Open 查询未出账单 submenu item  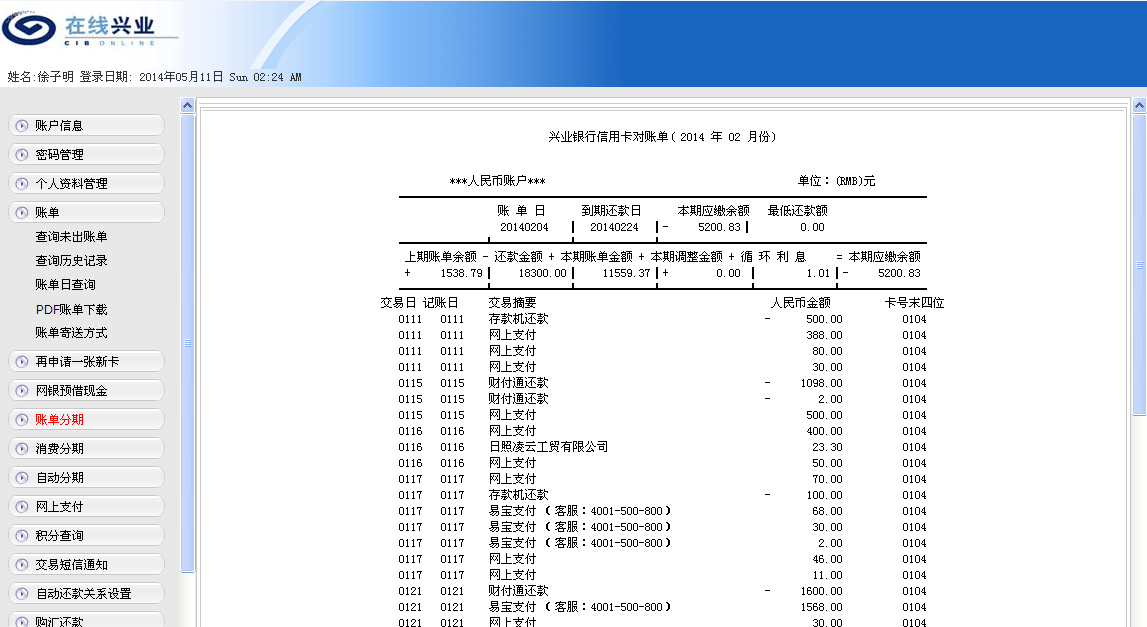click(x=71, y=237)
